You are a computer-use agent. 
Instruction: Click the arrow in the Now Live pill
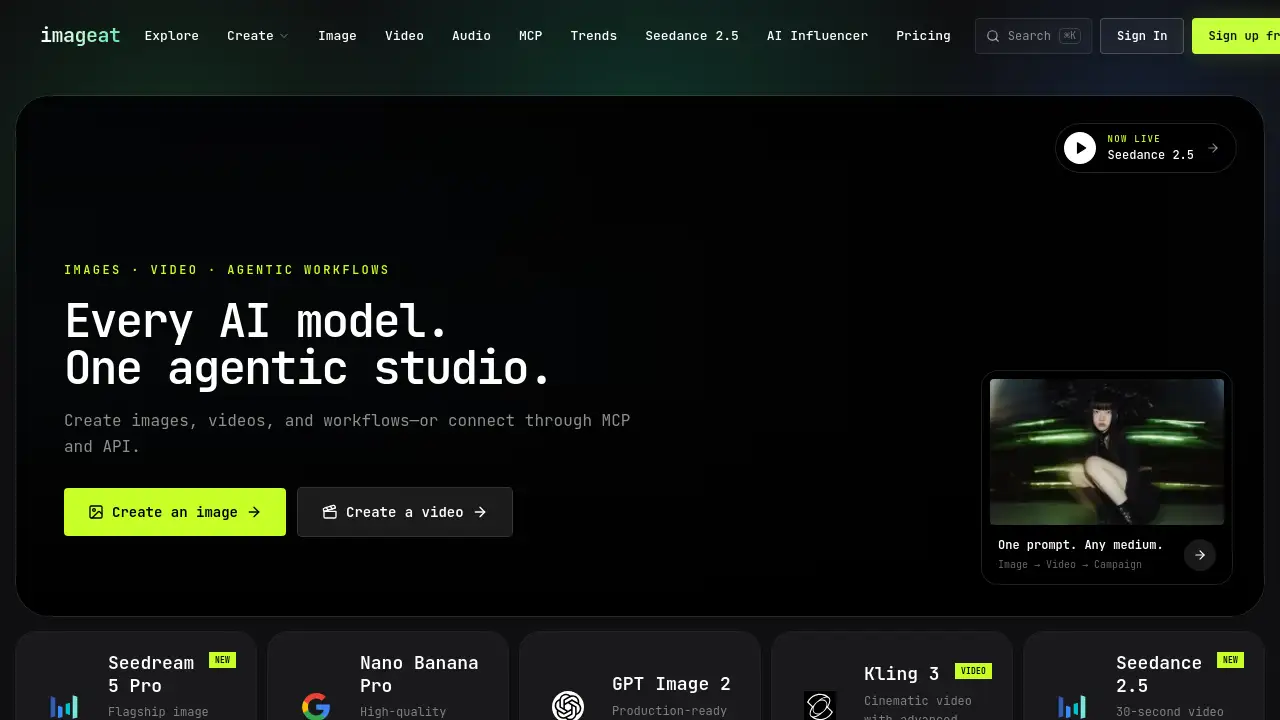[x=1213, y=148]
